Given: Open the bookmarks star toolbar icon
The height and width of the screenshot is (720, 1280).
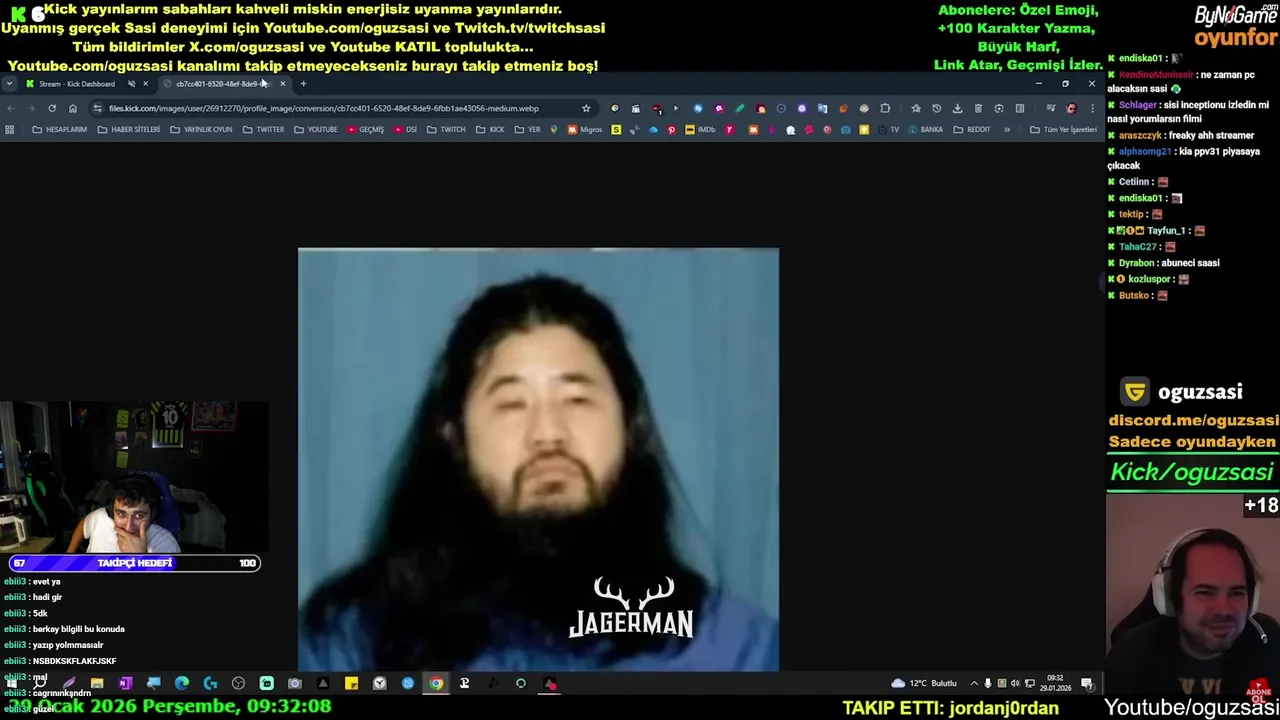Looking at the screenshot, I should (x=916, y=108).
